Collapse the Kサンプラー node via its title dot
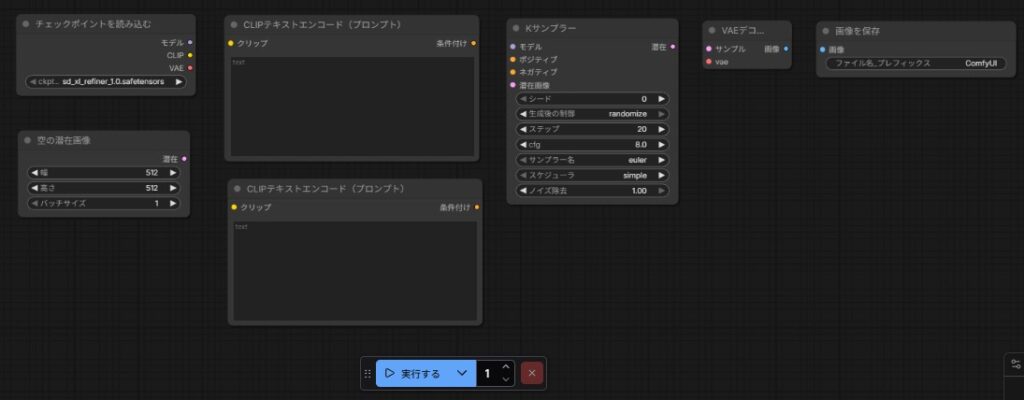1024x400 pixels. click(x=518, y=29)
